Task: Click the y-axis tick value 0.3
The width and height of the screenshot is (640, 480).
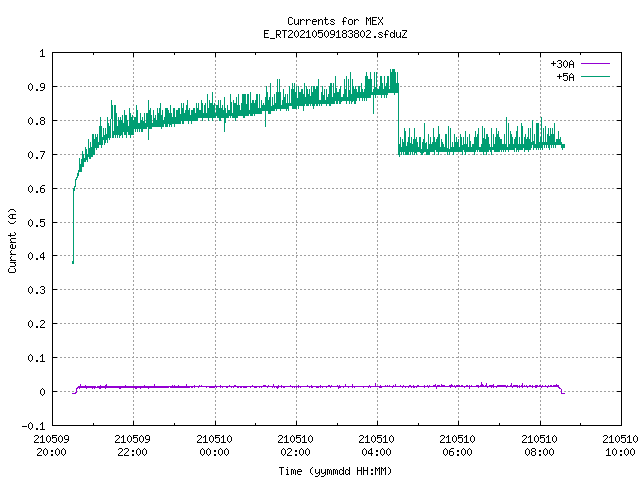Action: [x=36, y=290]
